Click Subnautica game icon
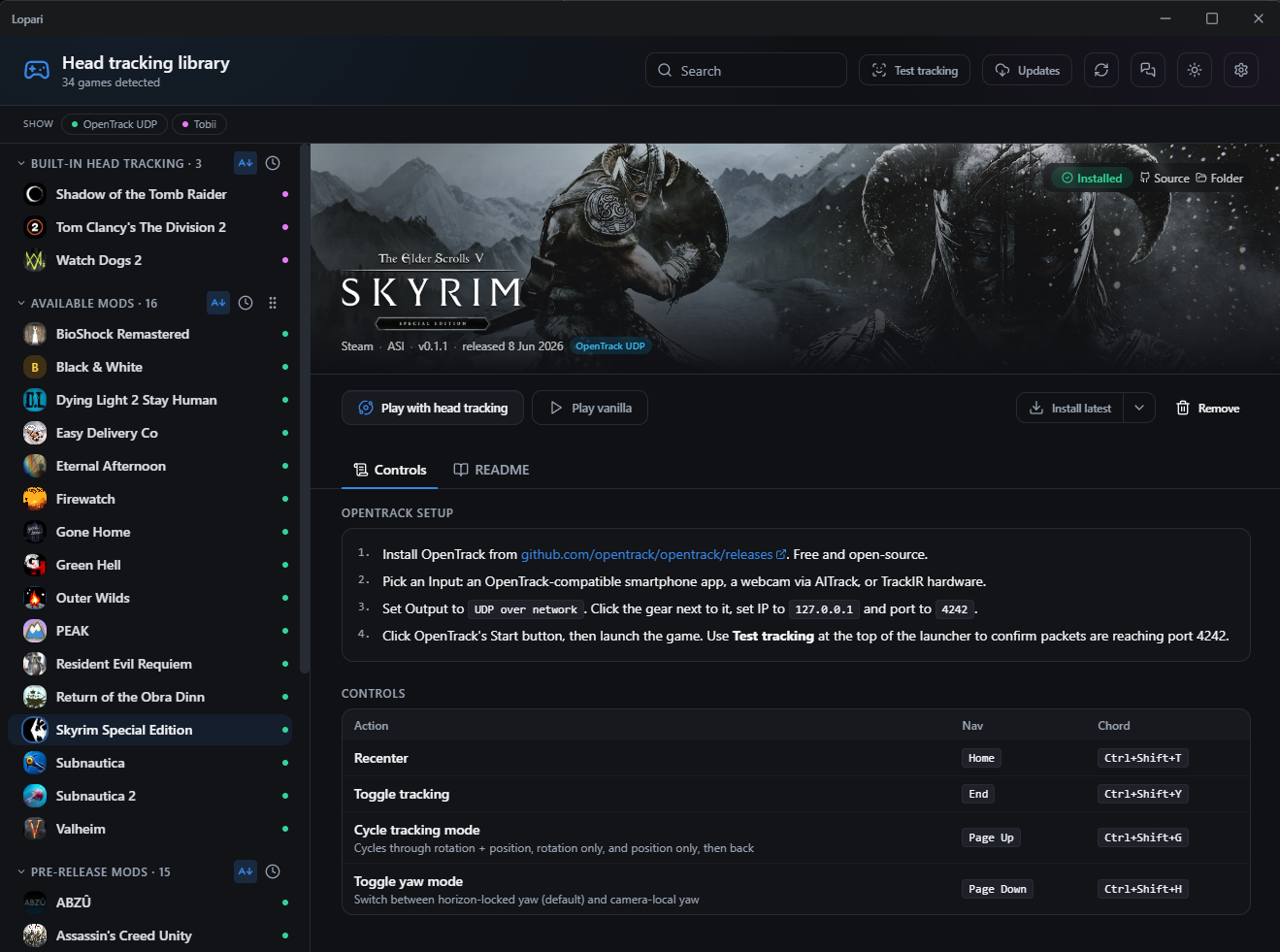Image resolution: width=1280 pixels, height=952 pixels. pos(35,763)
